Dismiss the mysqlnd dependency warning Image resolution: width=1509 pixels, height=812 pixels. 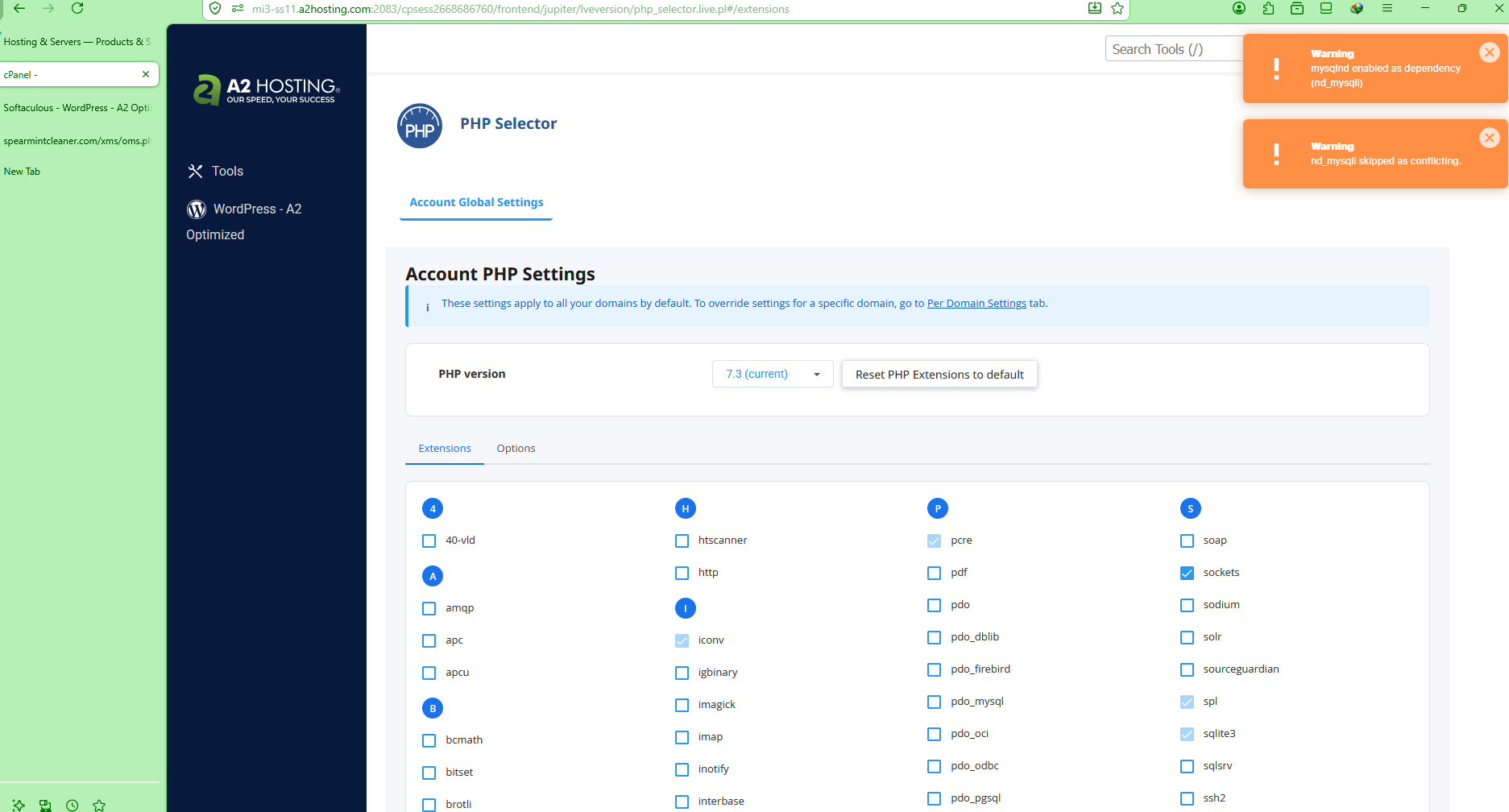point(1489,52)
